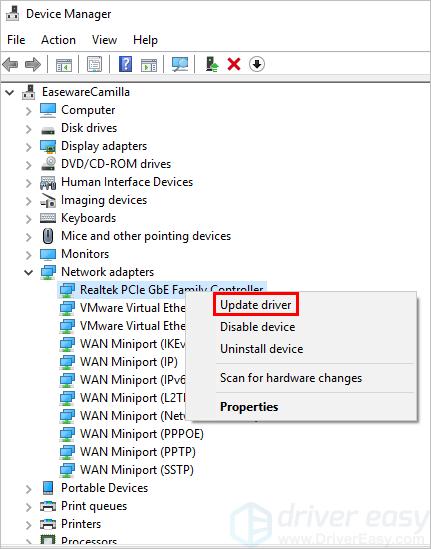
Task: Click the Printers icon
Action: click(x=48, y=524)
